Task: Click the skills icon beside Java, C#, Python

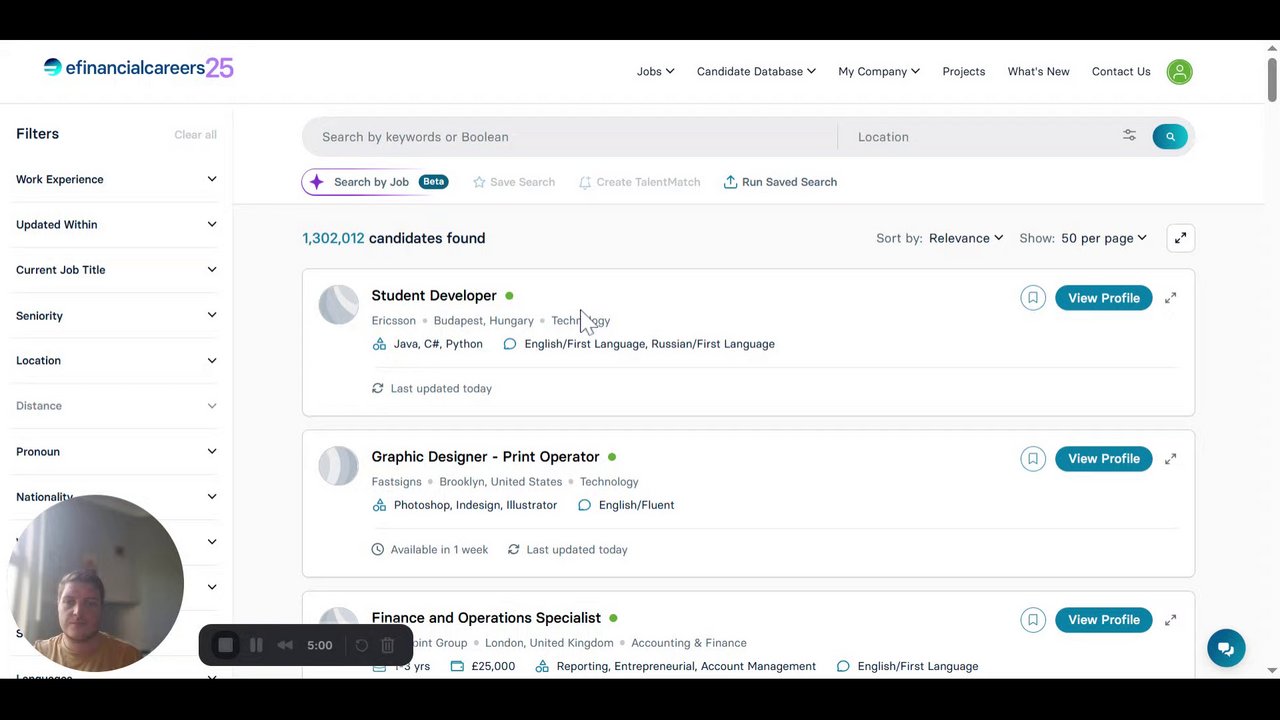Action: tap(379, 344)
